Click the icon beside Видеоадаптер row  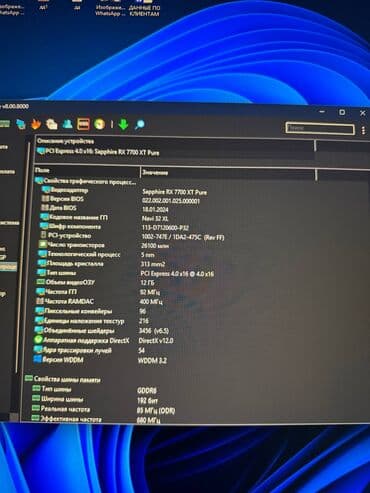coord(46,190)
